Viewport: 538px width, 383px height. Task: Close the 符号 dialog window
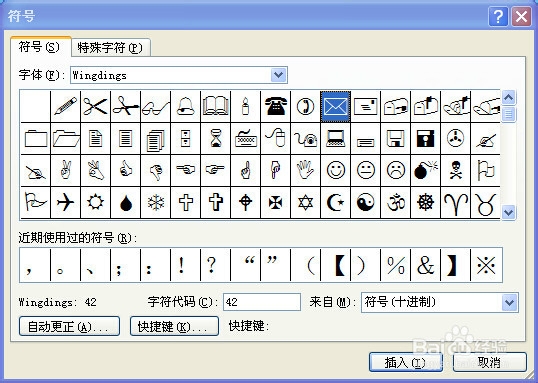click(x=522, y=16)
